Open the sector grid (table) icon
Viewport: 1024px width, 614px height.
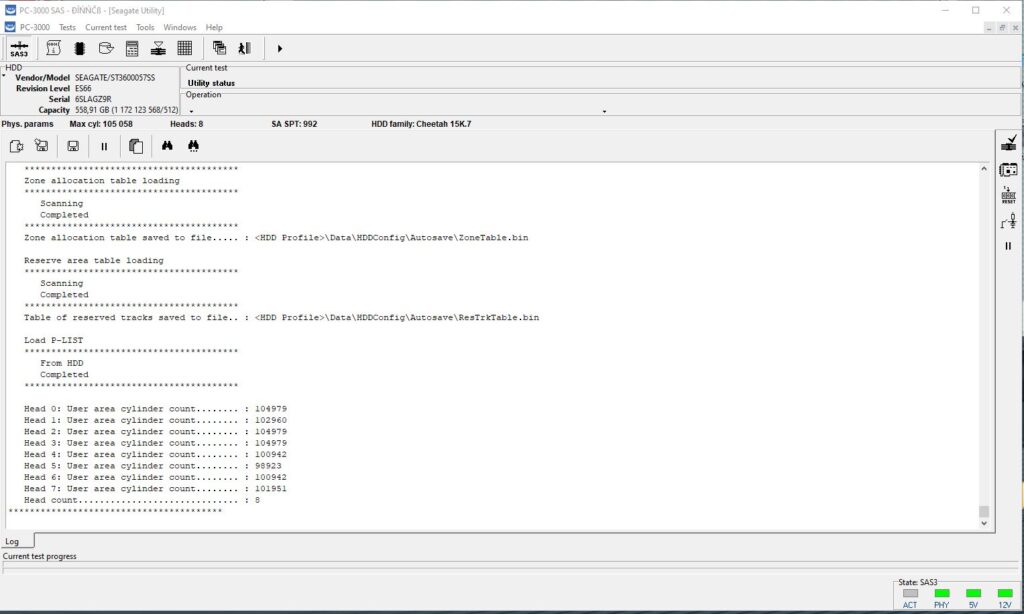185,48
